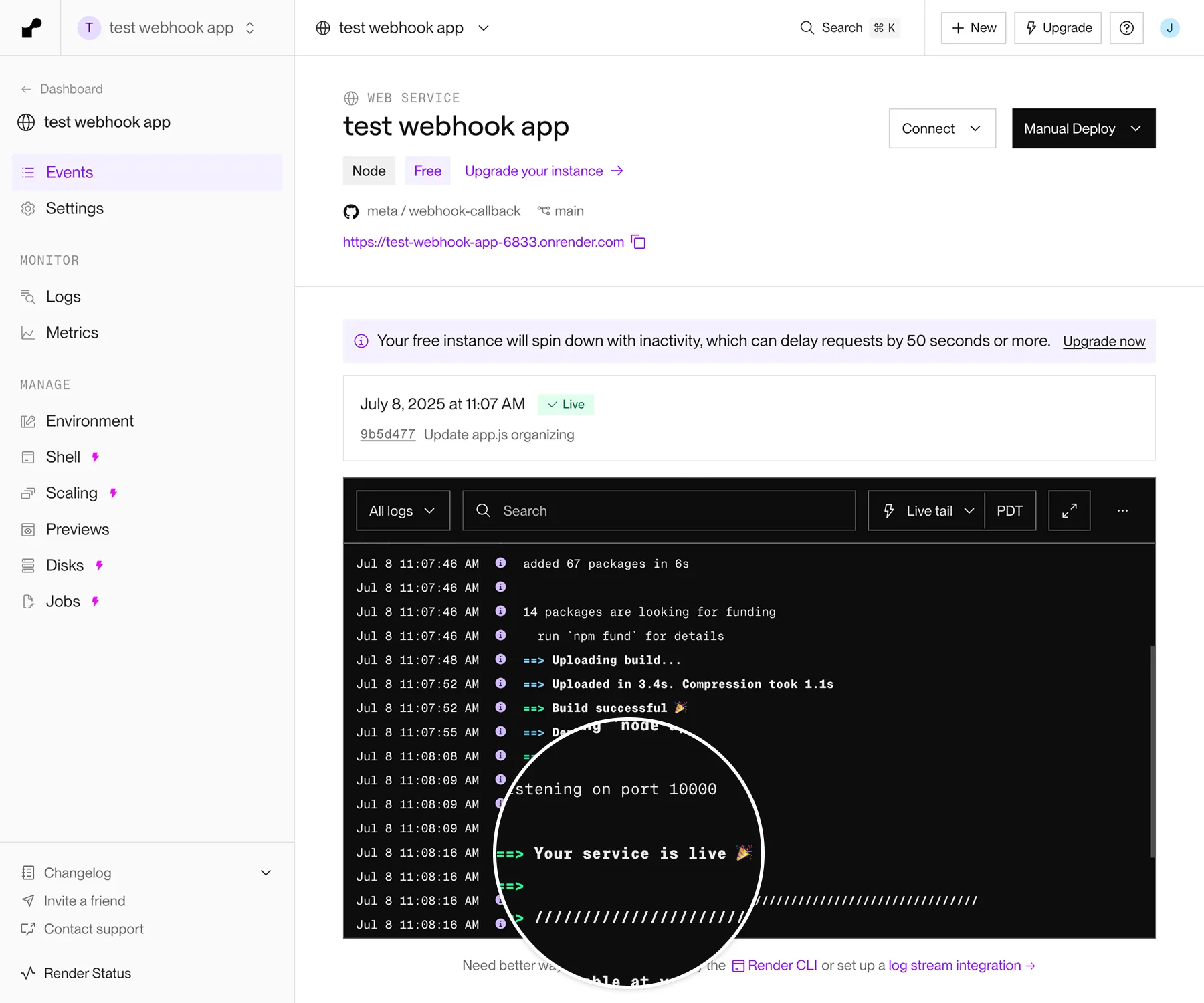
Task: Click the user avatar J icon
Action: point(1169,28)
